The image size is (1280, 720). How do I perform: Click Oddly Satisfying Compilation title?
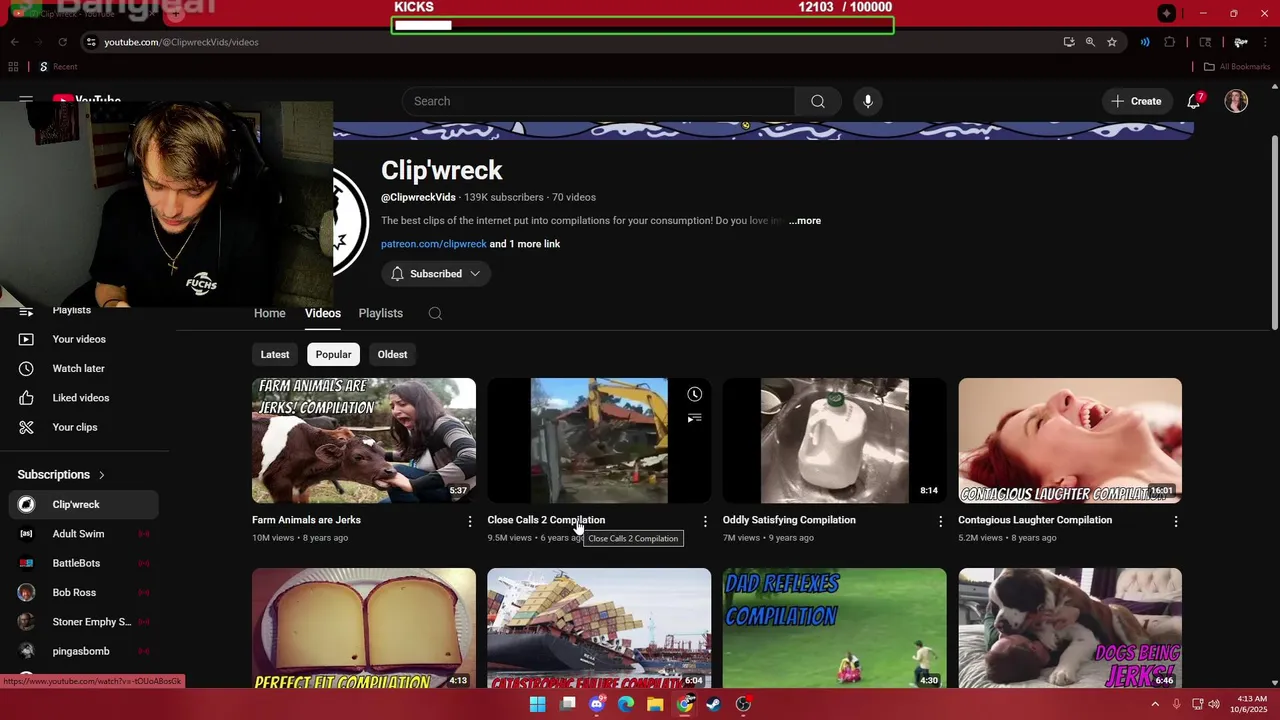coord(789,520)
